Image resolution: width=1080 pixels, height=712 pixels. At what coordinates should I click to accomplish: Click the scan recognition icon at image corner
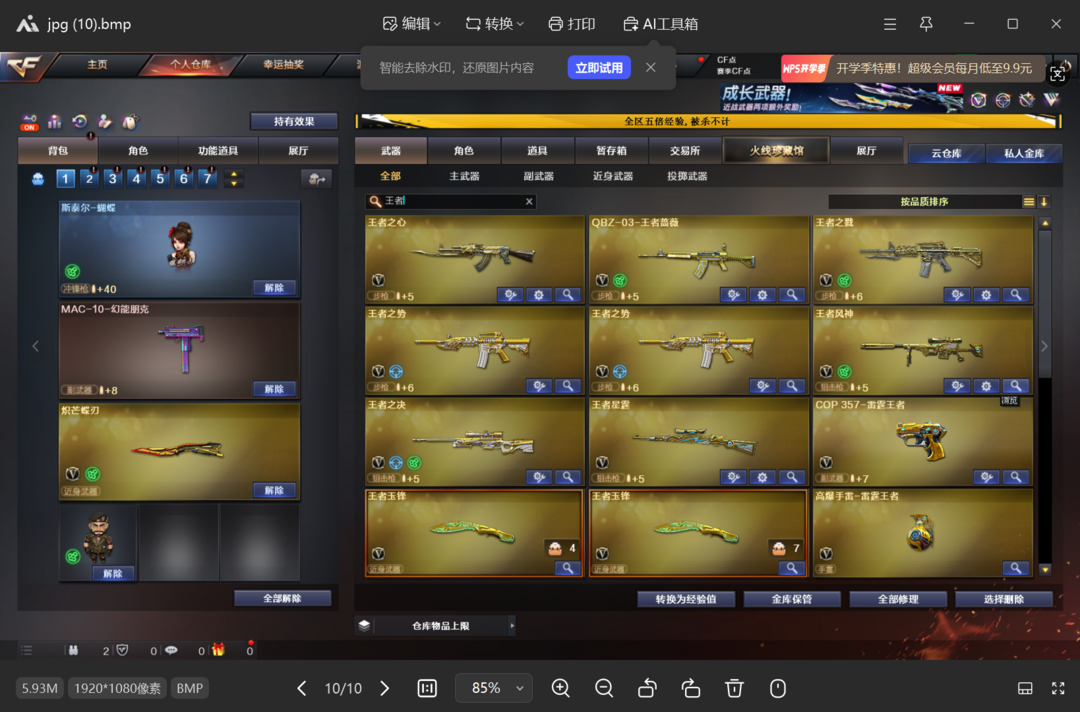pos(1057,73)
